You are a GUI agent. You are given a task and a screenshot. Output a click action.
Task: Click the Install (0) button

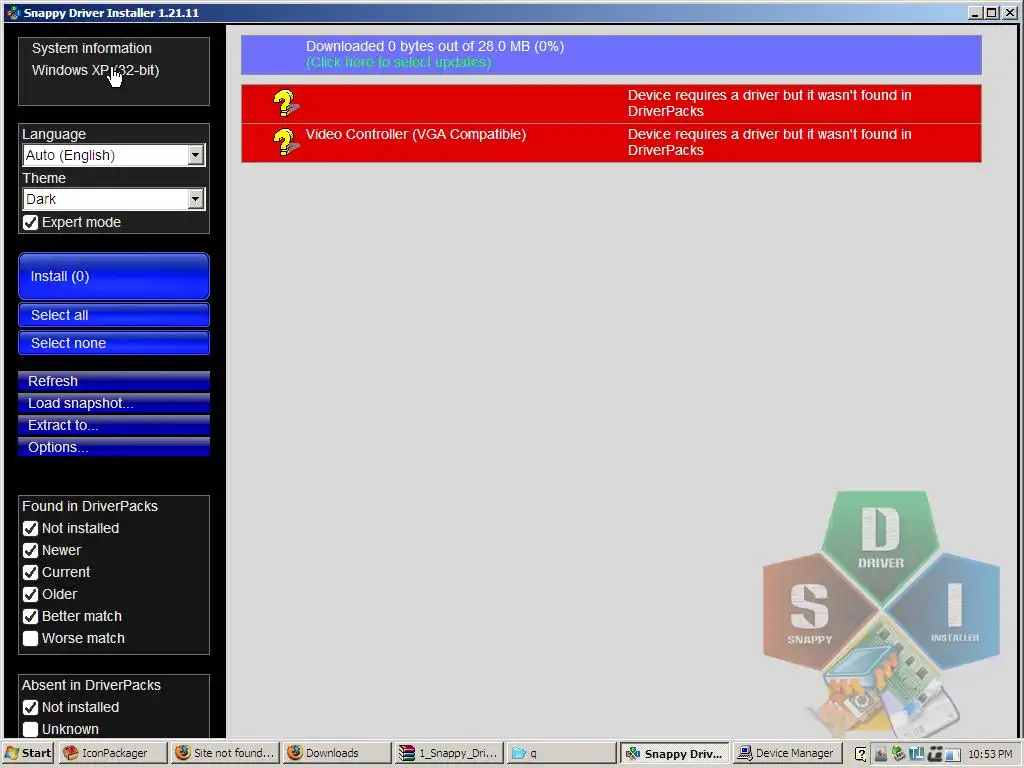click(x=114, y=276)
